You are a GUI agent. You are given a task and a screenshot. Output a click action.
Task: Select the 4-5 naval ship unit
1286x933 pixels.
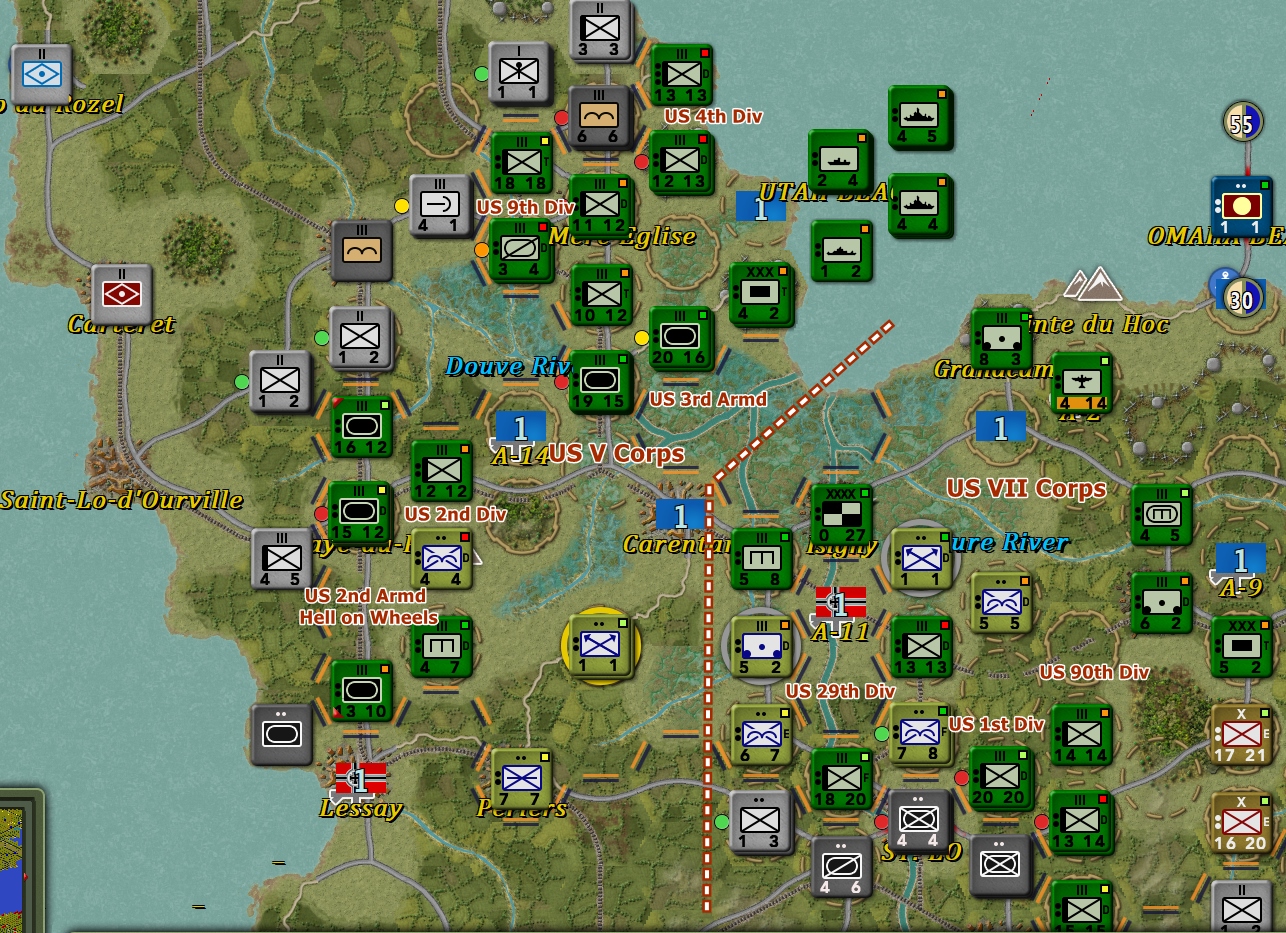pyautogui.click(x=919, y=118)
